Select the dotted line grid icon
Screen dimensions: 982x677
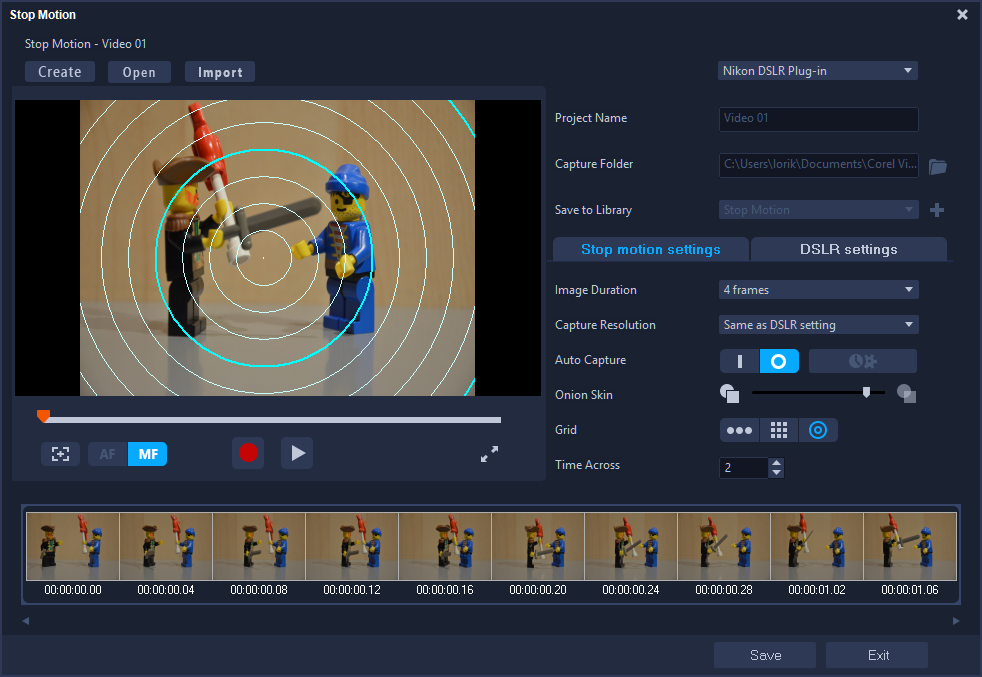739,429
